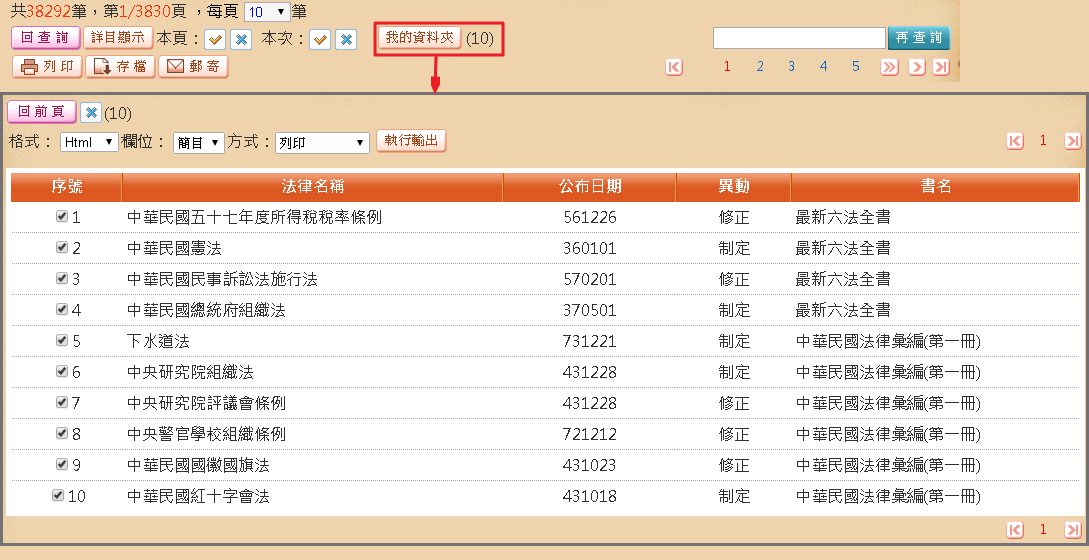The image size is (1089, 560).
Task: Uncheck row 10 中華民國紅十字會法
Action: pos(58,495)
